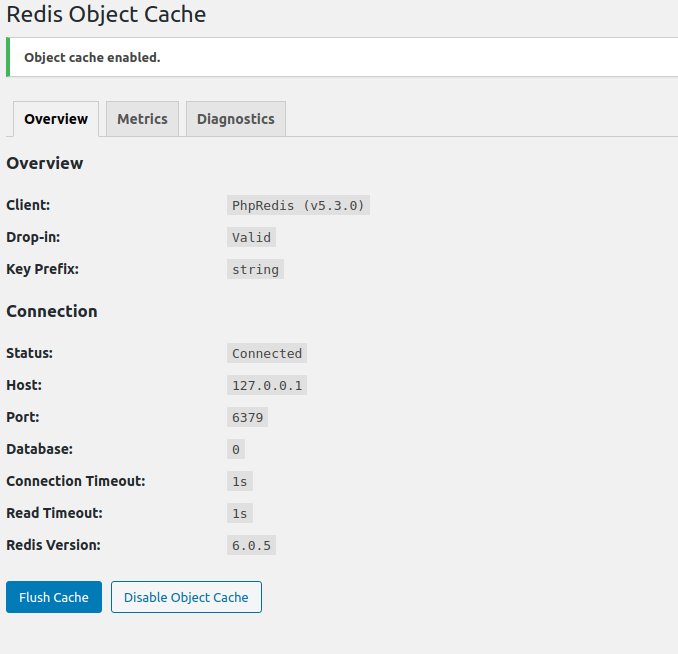Image resolution: width=678 pixels, height=654 pixels.
Task: Click the Database value 0
Action: (x=236, y=449)
